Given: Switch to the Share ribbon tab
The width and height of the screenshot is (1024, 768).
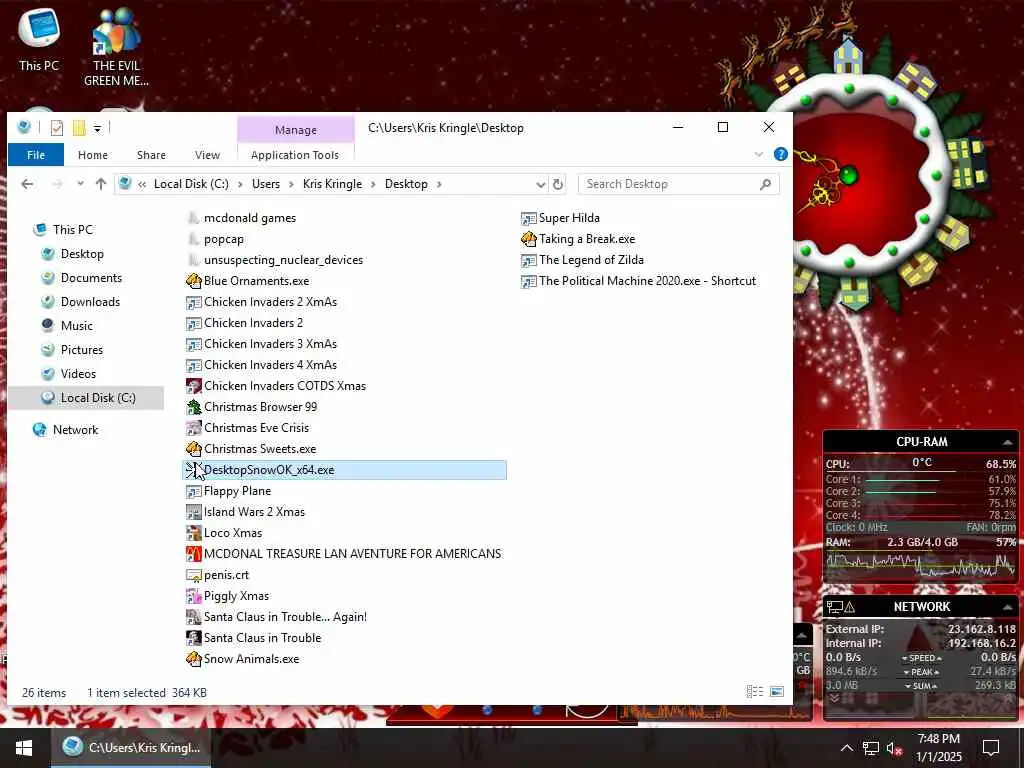Looking at the screenshot, I should coord(151,155).
